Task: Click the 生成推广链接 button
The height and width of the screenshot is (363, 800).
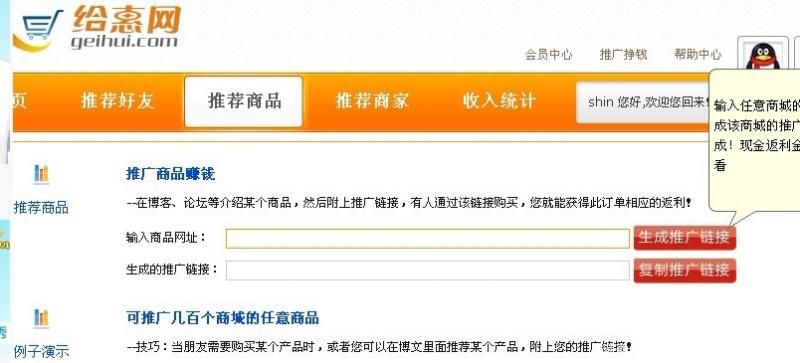Action: pos(685,238)
